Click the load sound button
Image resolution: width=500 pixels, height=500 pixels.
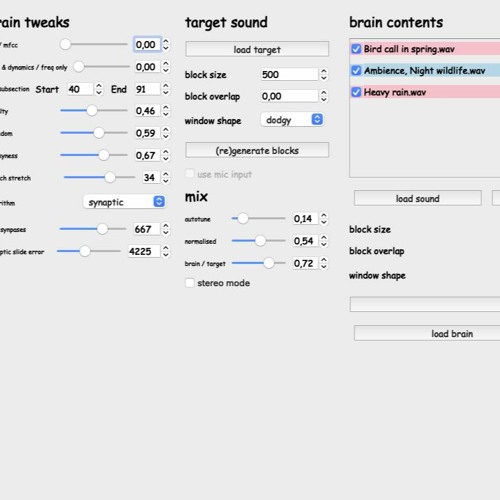coord(418,199)
